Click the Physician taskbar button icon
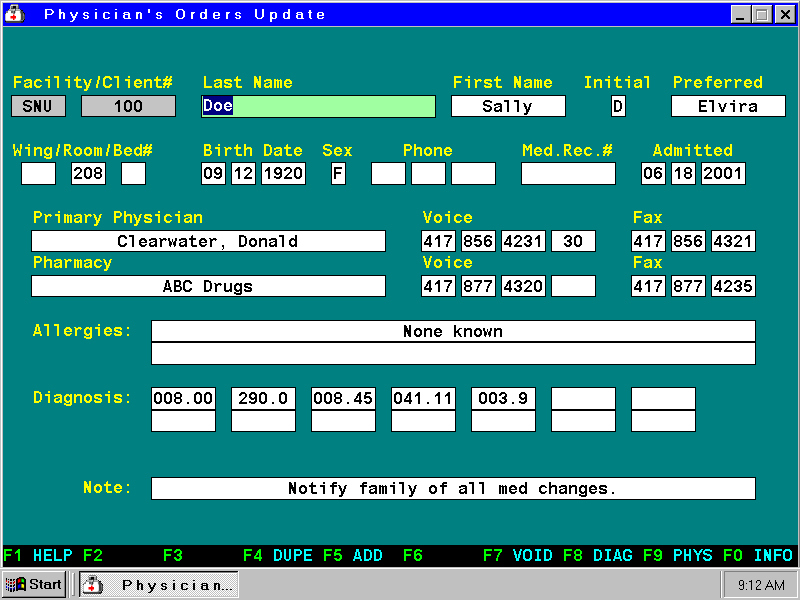Image resolution: width=800 pixels, height=600 pixels. coord(93,585)
